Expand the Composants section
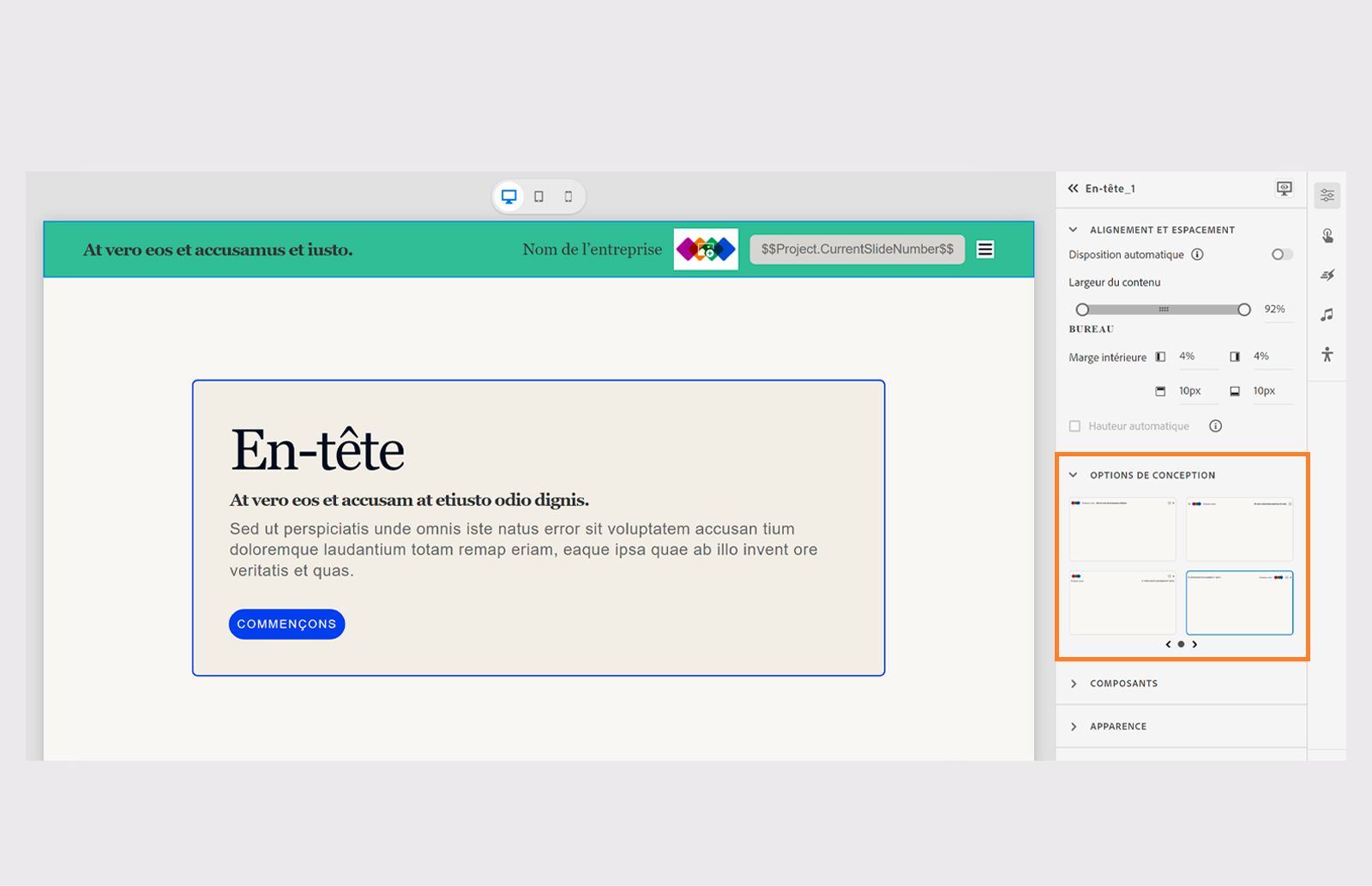The width and height of the screenshot is (1372, 886). pyautogui.click(x=1074, y=683)
